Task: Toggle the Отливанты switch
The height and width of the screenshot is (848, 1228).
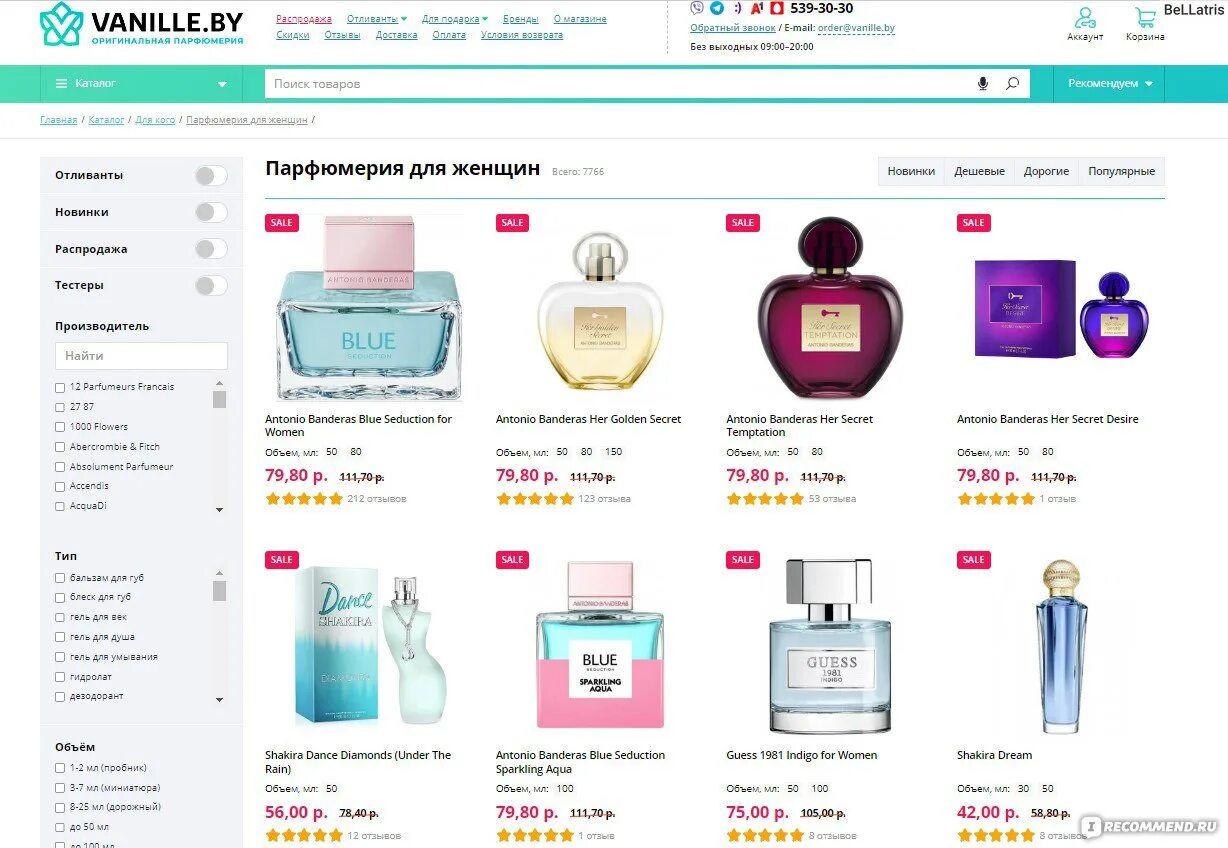Action: coord(211,176)
